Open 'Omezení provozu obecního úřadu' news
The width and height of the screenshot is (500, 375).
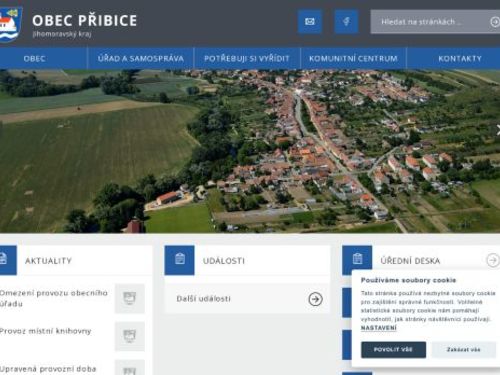[54, 298]
